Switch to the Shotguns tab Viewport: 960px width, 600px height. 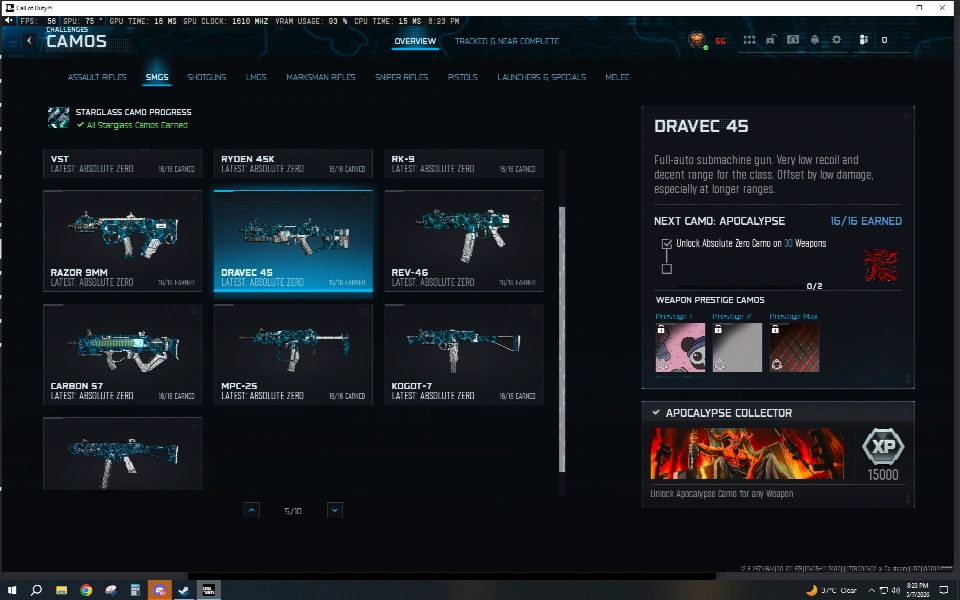click(x=206, y=77)
